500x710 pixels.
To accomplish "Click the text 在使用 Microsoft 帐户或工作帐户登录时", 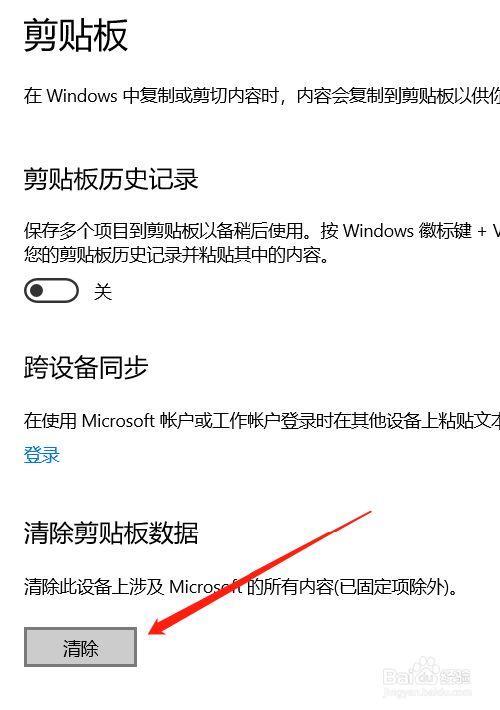I will 178,421.
